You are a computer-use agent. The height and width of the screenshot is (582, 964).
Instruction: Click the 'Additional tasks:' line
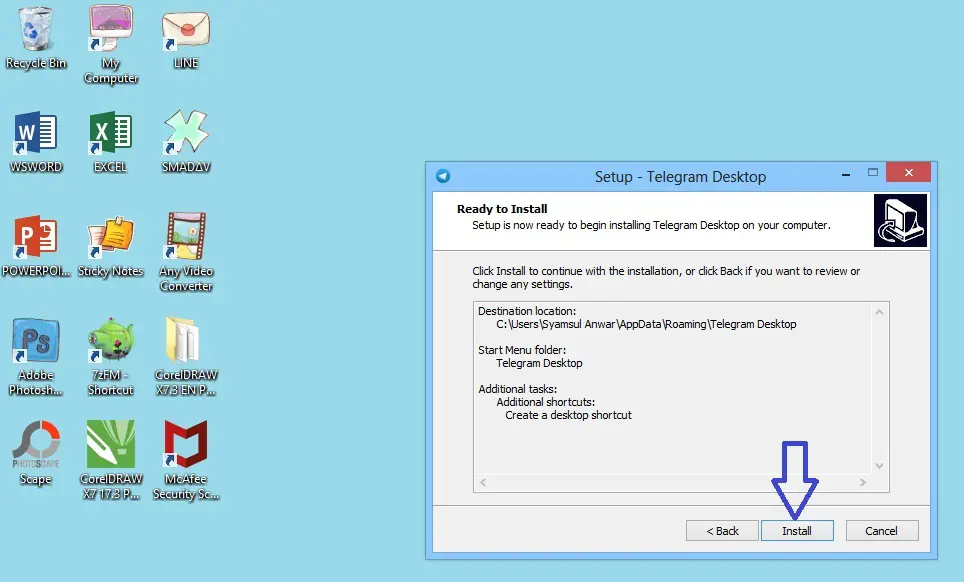click(x=518, y=389)
